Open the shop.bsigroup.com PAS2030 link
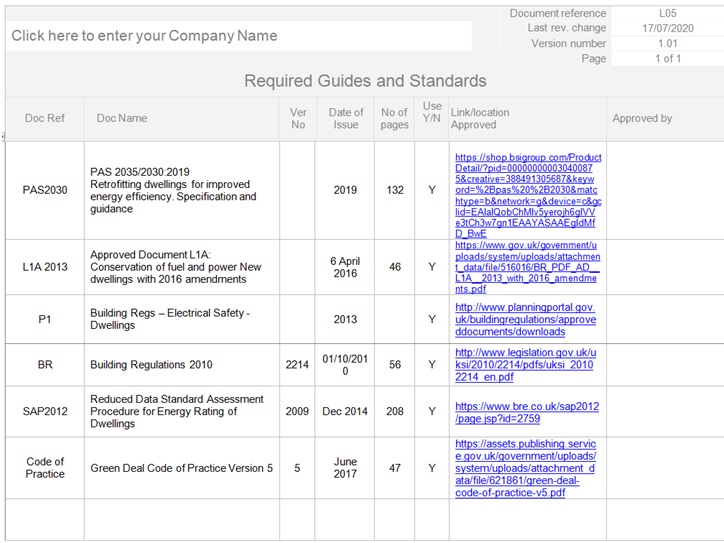The width and height of the screenshot is (724, 543). (x=527, y=195)
